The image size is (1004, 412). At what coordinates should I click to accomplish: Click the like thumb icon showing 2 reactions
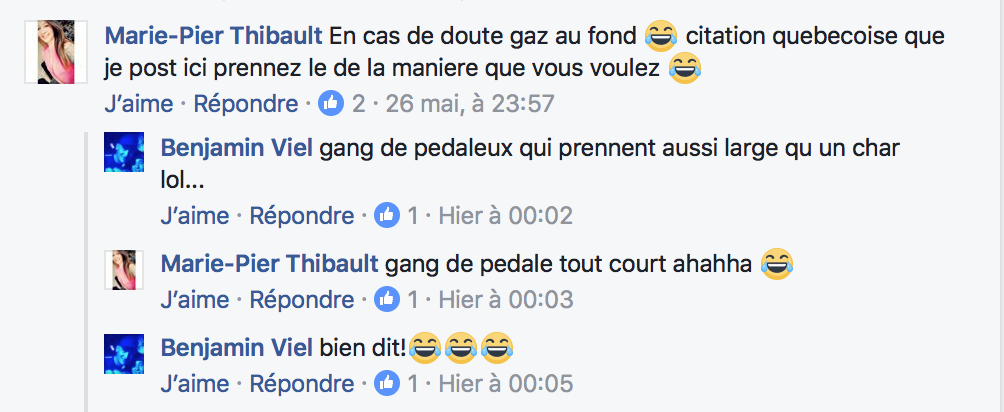(x=331, y=103)
